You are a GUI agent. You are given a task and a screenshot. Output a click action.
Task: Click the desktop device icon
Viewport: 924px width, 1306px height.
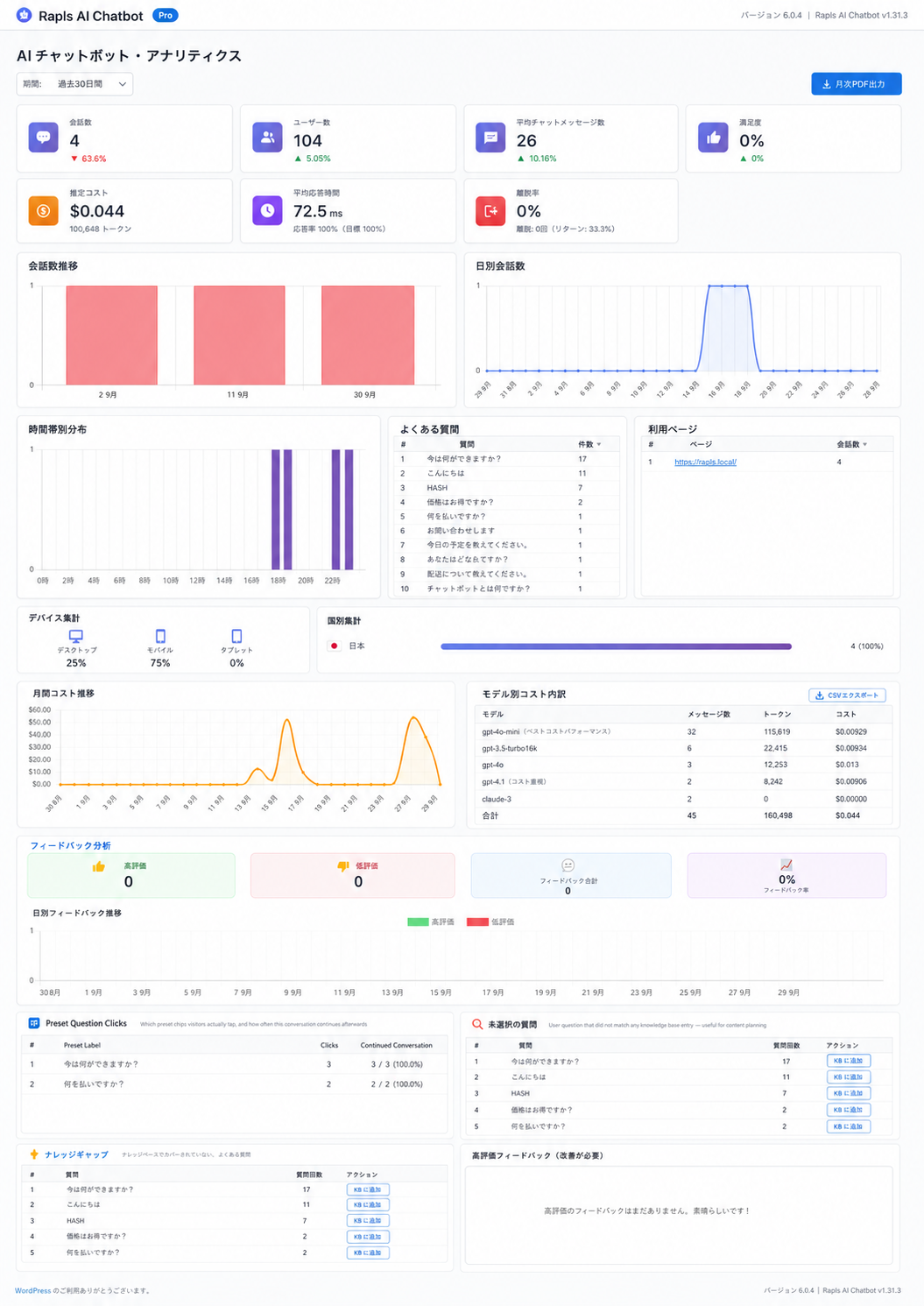tap(76, 636)
